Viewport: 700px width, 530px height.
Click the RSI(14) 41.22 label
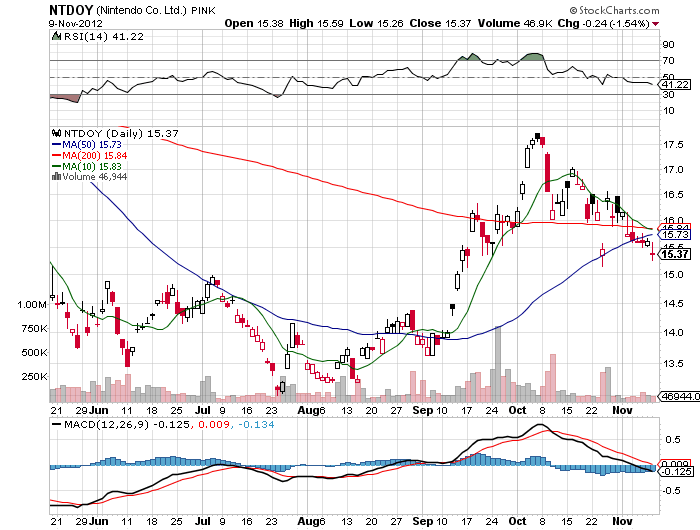coord(104,37)
